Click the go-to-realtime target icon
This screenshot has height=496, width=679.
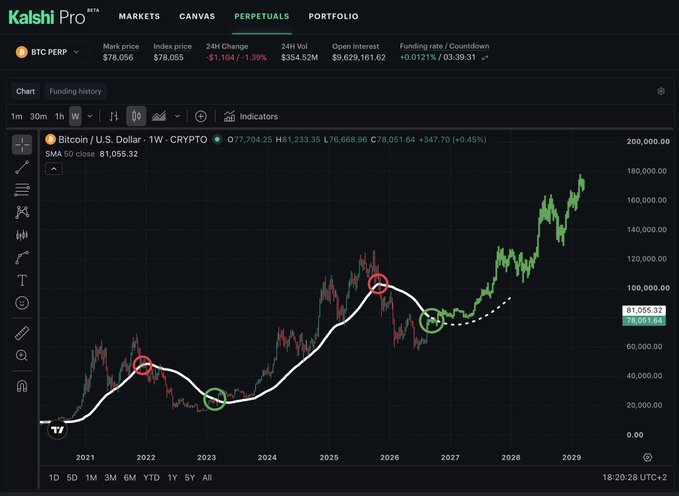pyautogui.click(x=647, y=457)
